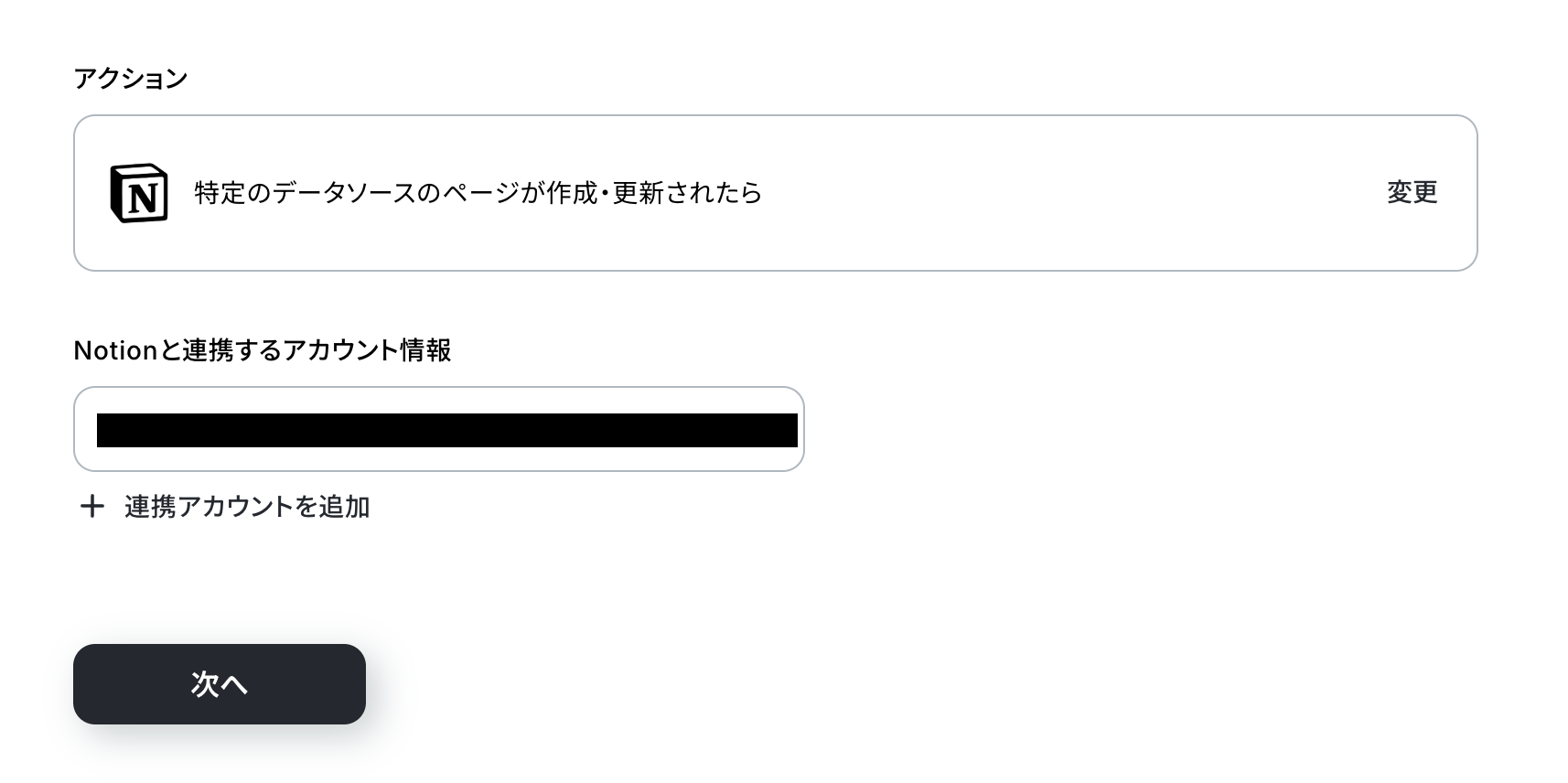Click the アクション section label
This screenshot has height=783, width=1568.
pos(131,79)
